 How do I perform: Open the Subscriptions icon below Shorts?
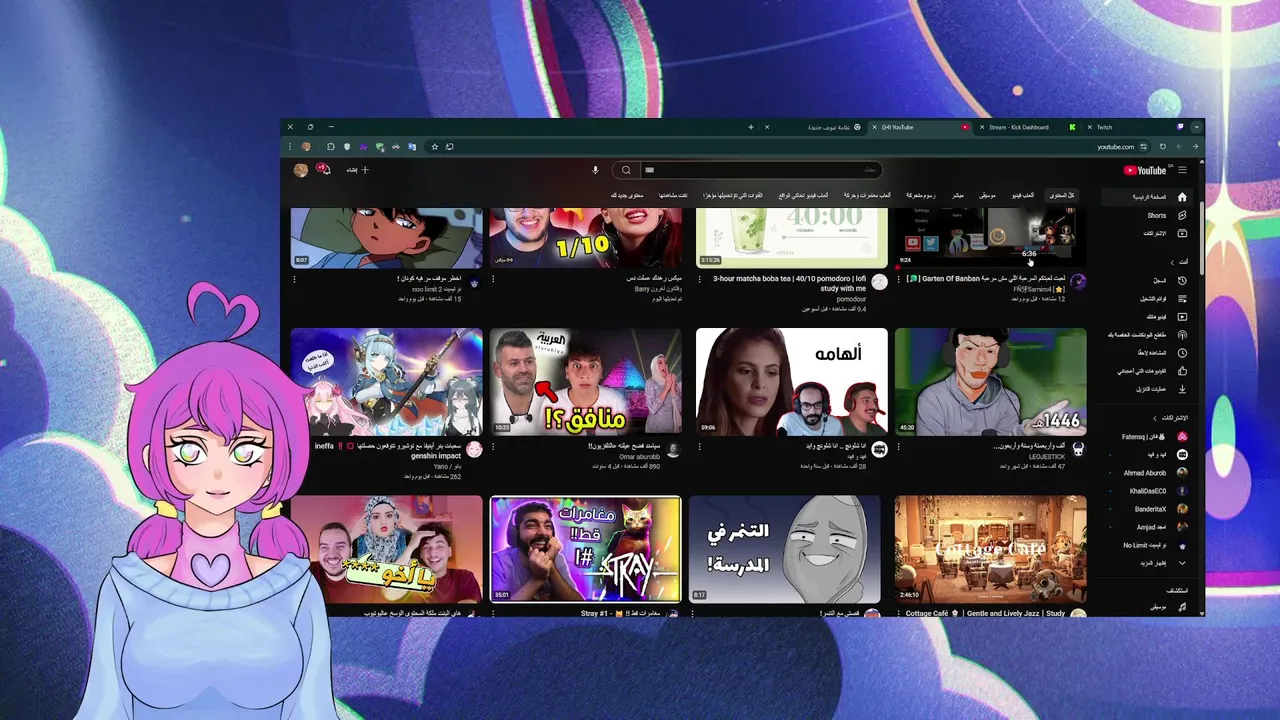(1181, 233)
